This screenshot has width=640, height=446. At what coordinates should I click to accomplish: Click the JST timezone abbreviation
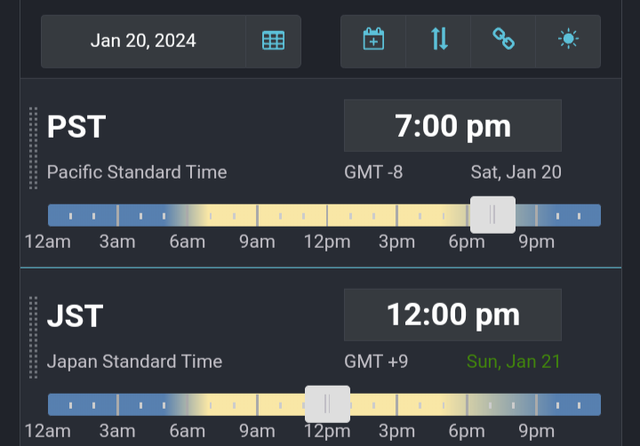tap(75, 316)
